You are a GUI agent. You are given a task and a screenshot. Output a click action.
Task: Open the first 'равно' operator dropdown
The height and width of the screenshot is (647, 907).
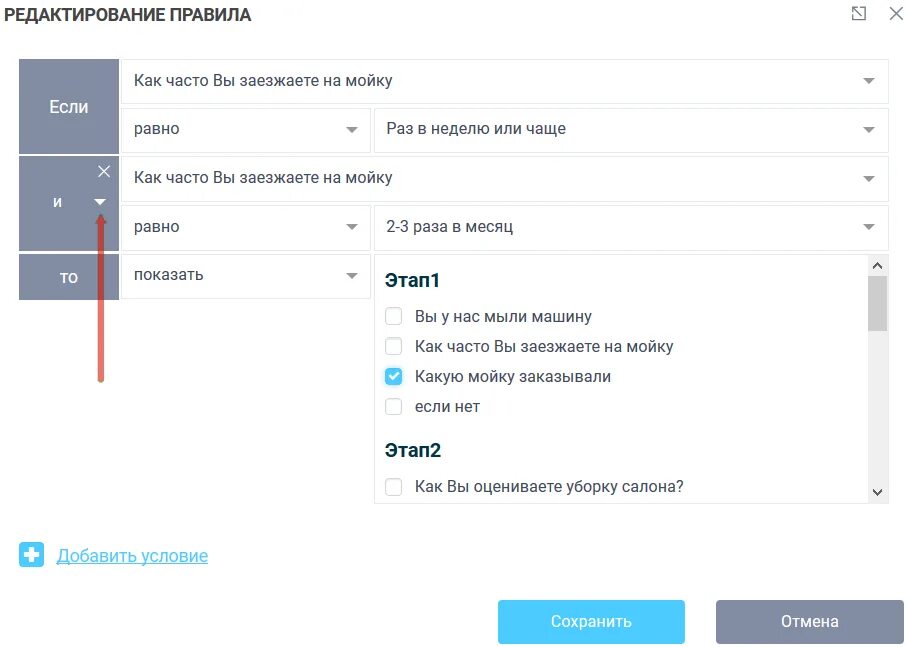click(351, 130)
